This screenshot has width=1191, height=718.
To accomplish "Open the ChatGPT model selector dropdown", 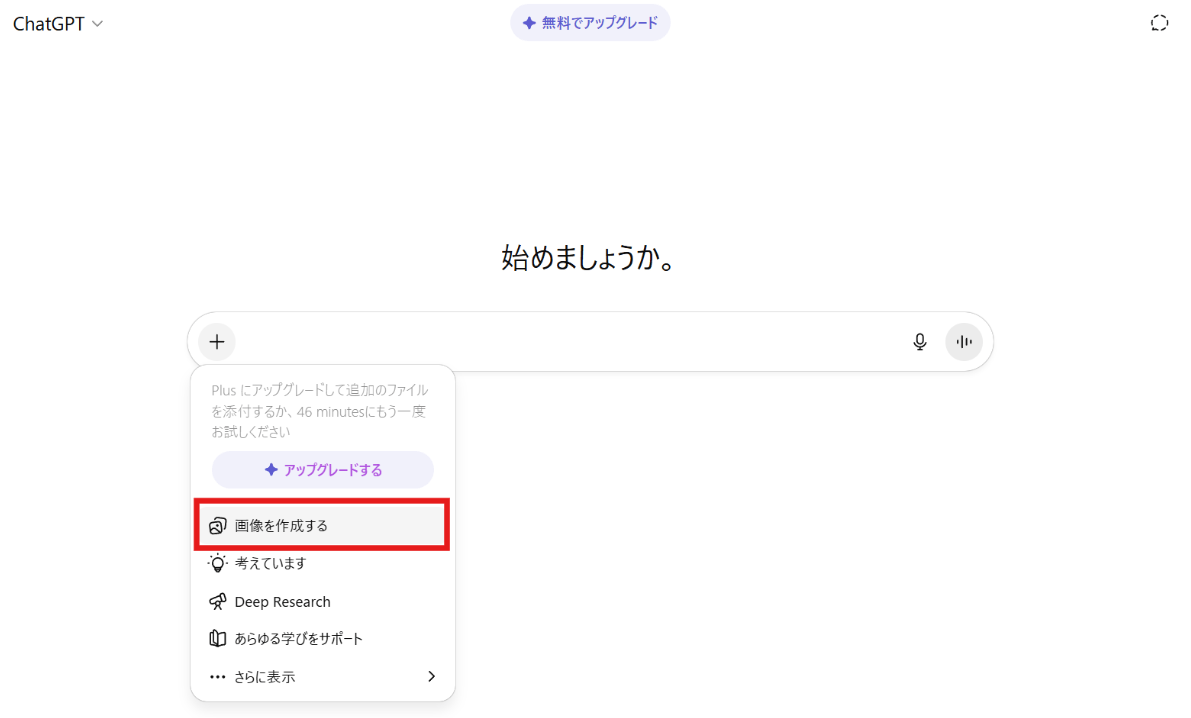I will click(58, 24).
